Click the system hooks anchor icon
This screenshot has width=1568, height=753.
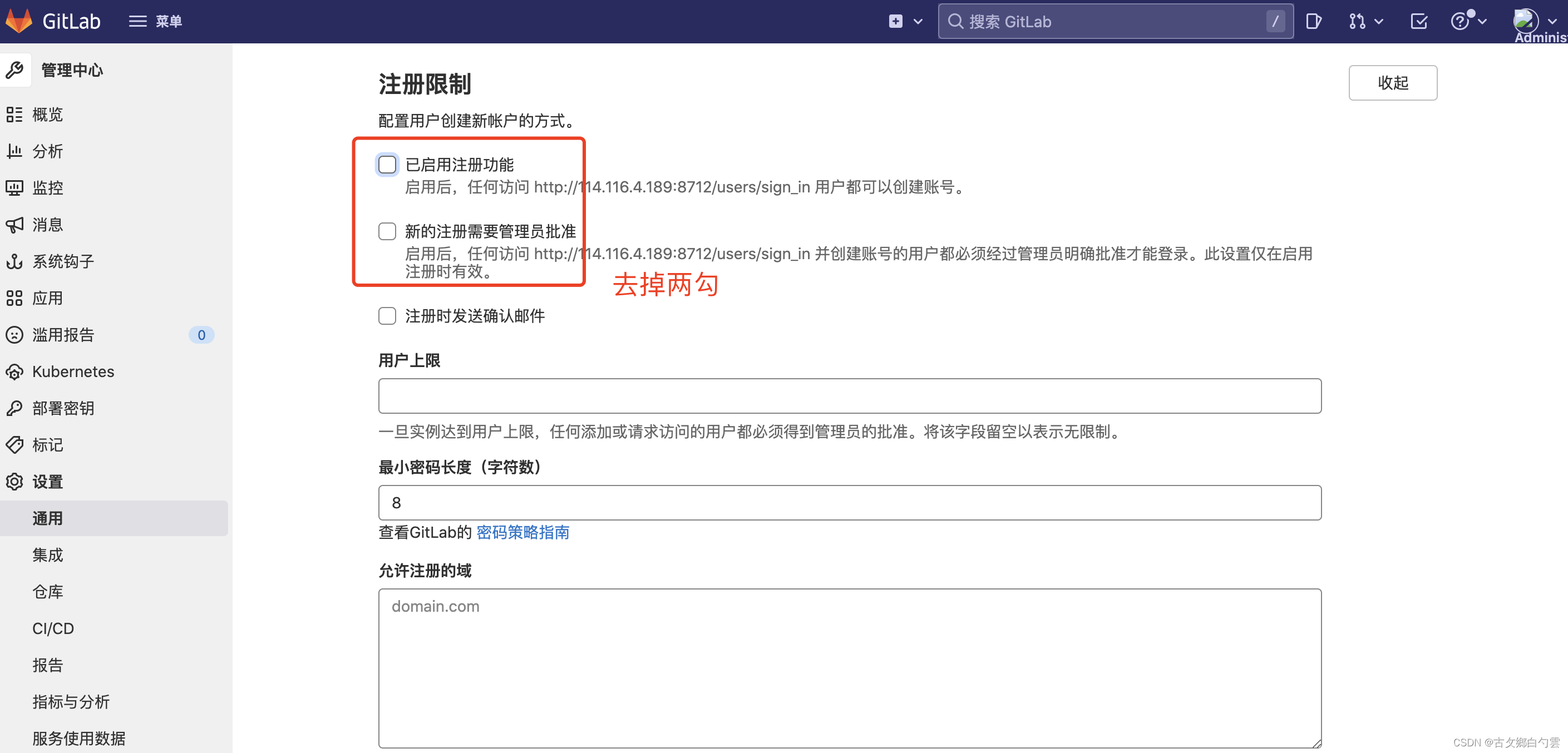point(14,261)
